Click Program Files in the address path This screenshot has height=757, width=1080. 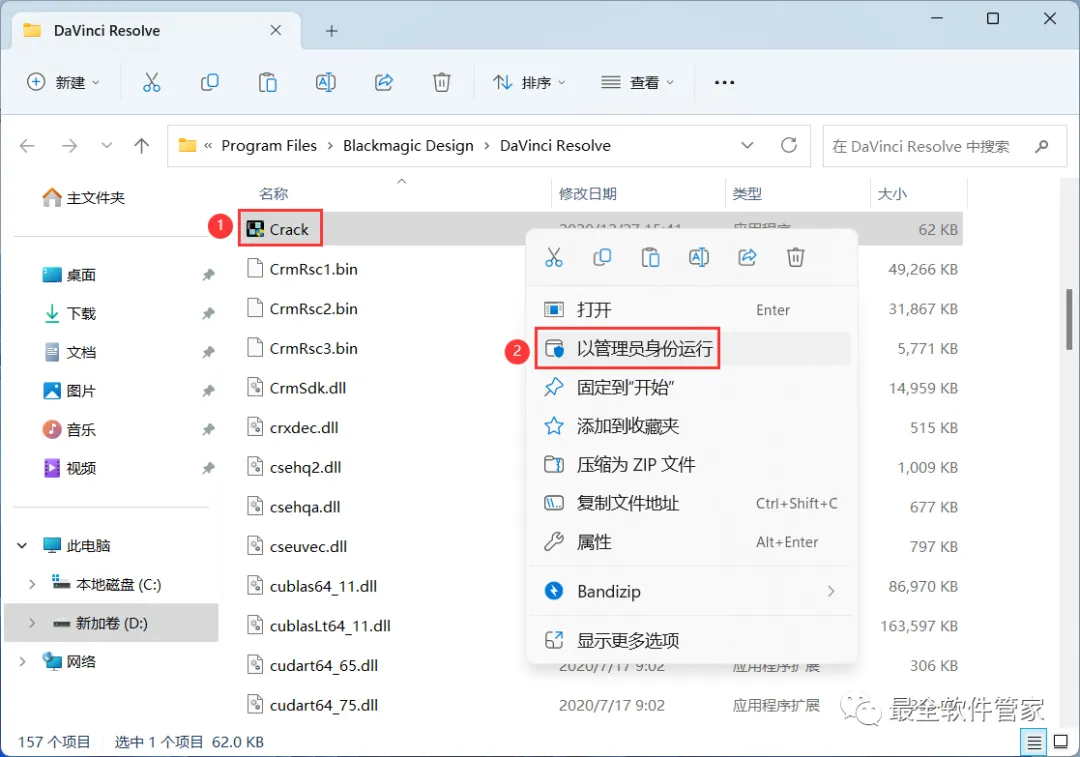pos(269,146)
